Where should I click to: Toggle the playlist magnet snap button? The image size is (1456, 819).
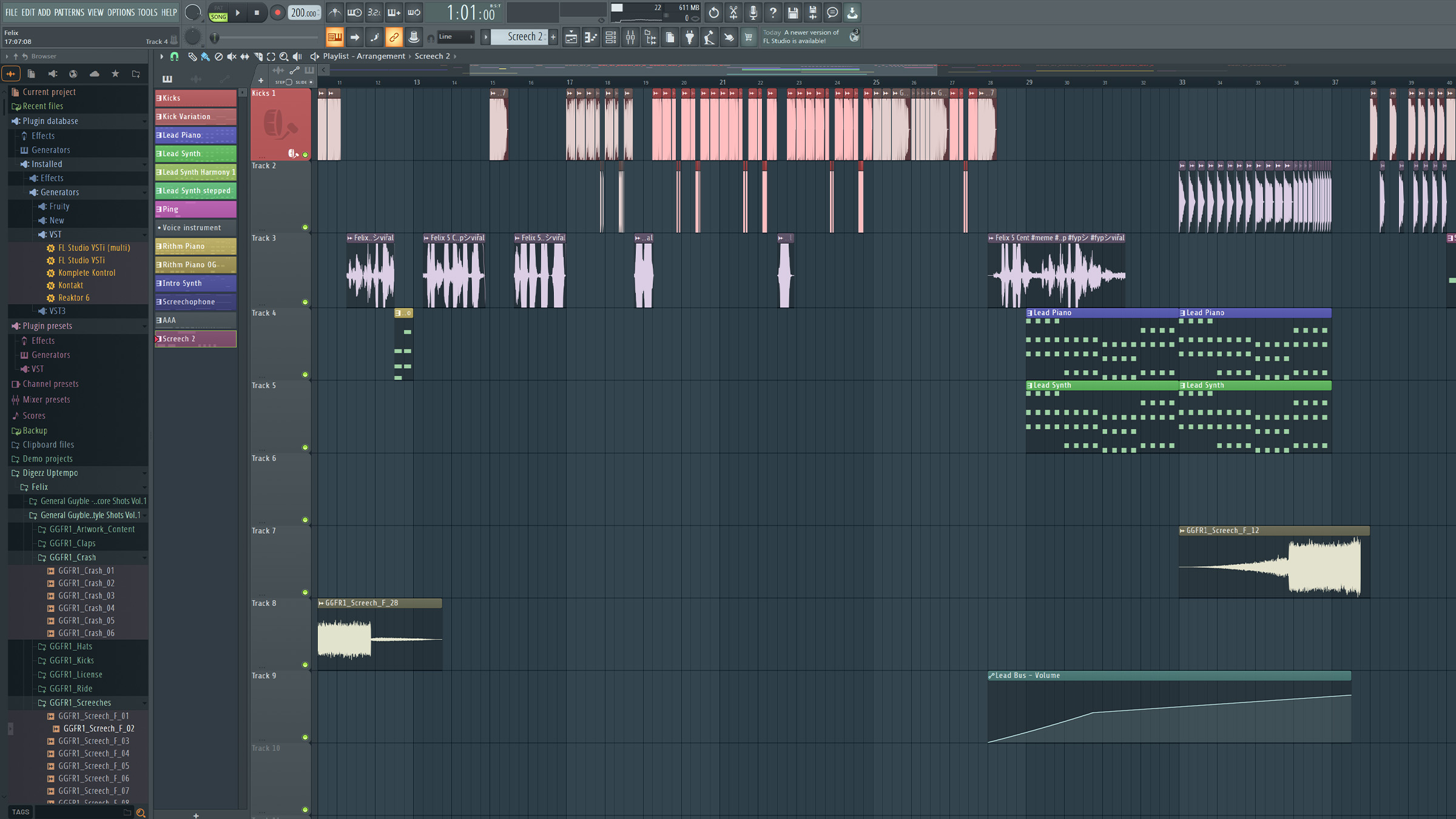[x=174, y=56]
